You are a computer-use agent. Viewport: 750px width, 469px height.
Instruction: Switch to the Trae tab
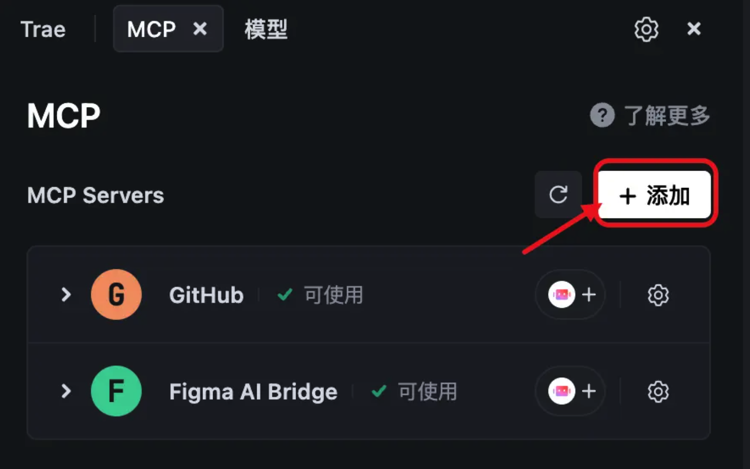[43, 30]
